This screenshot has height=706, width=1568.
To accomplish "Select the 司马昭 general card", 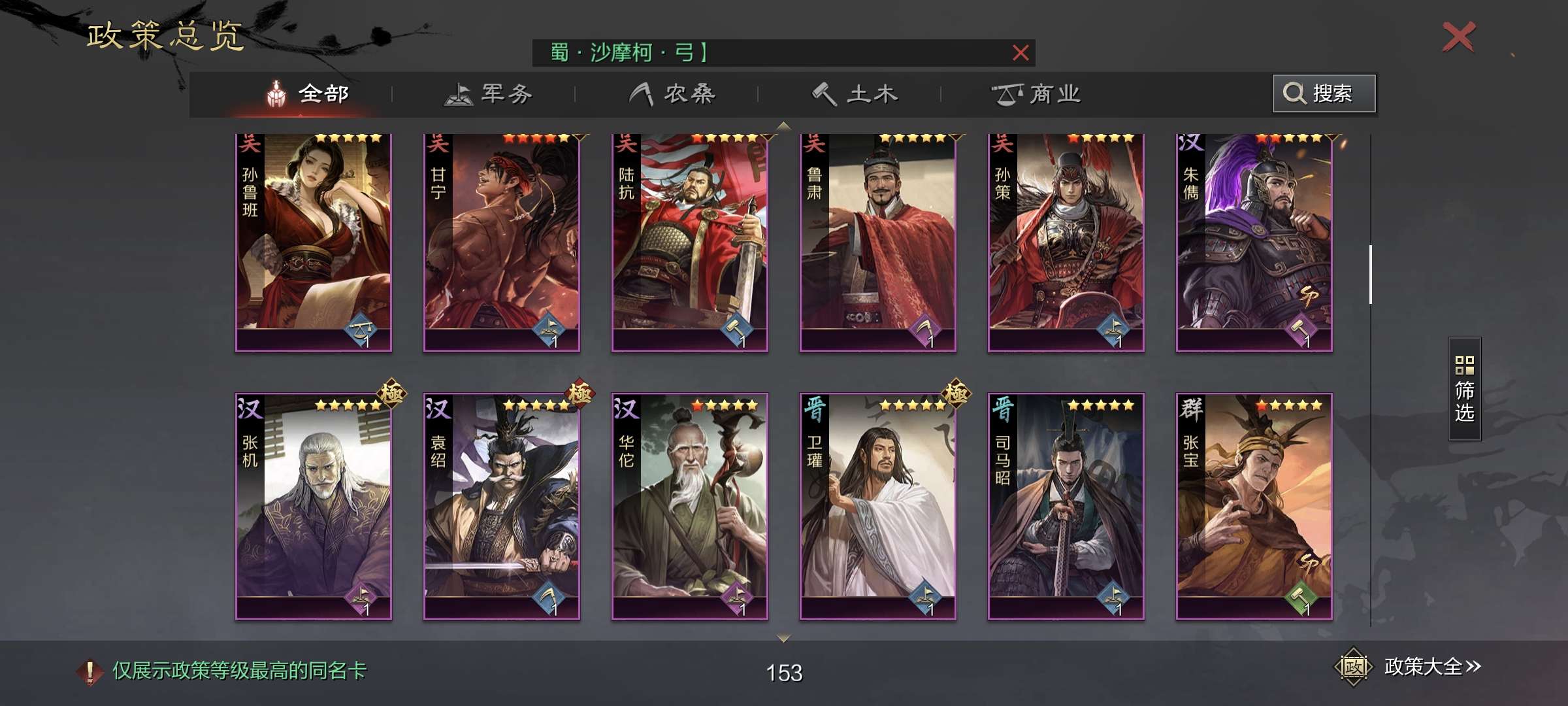I will [x=1066, y=506].
